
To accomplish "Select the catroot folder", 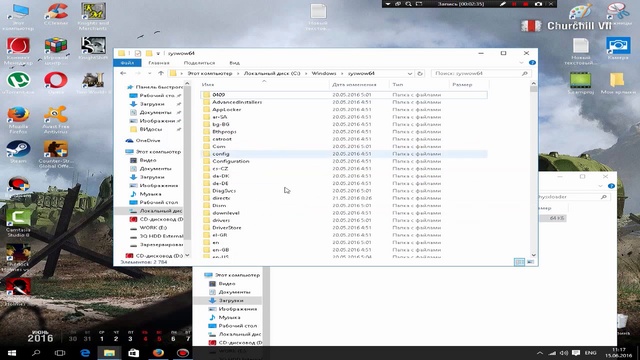I will pos(222,139).
